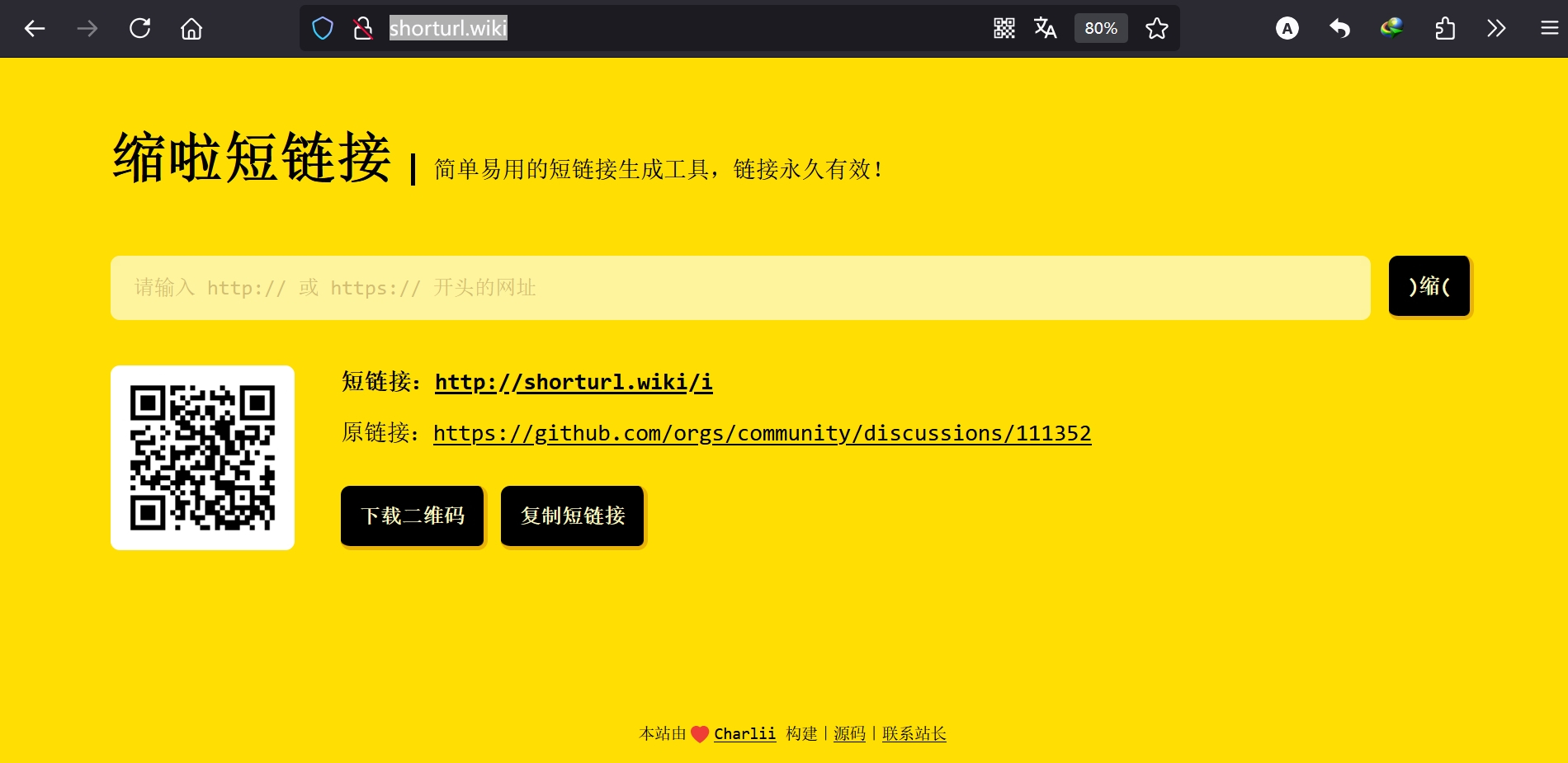This screenshot has height=763, width=1568.
Task: Open the tracking protection shield
Action: tap(323, 29)
